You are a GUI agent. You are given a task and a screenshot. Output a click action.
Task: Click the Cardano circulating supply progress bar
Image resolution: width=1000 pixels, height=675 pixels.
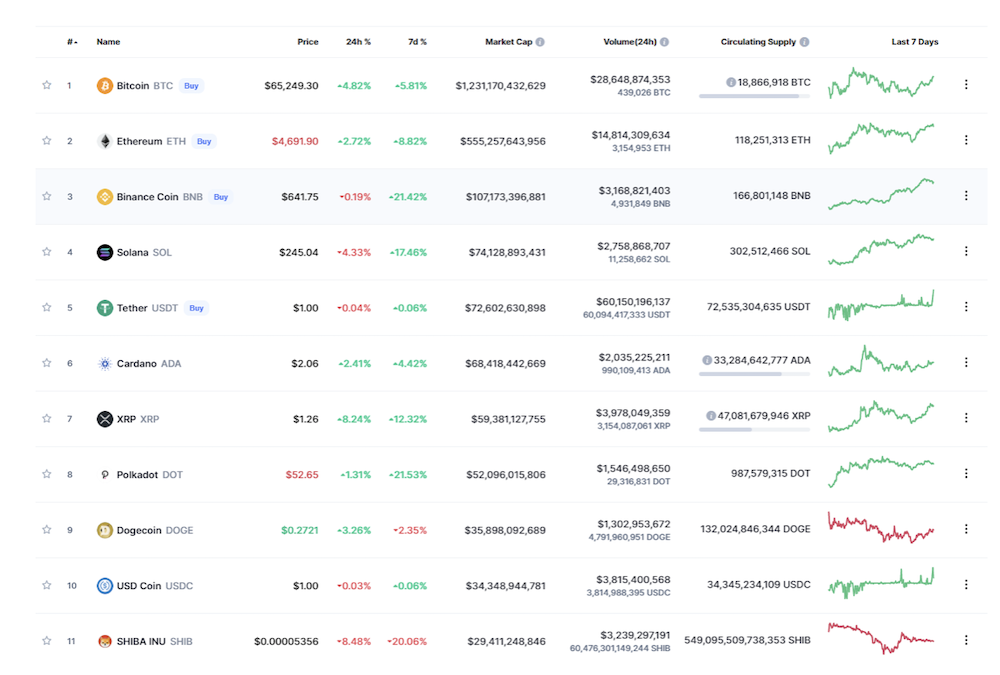[x=754, y=375]
